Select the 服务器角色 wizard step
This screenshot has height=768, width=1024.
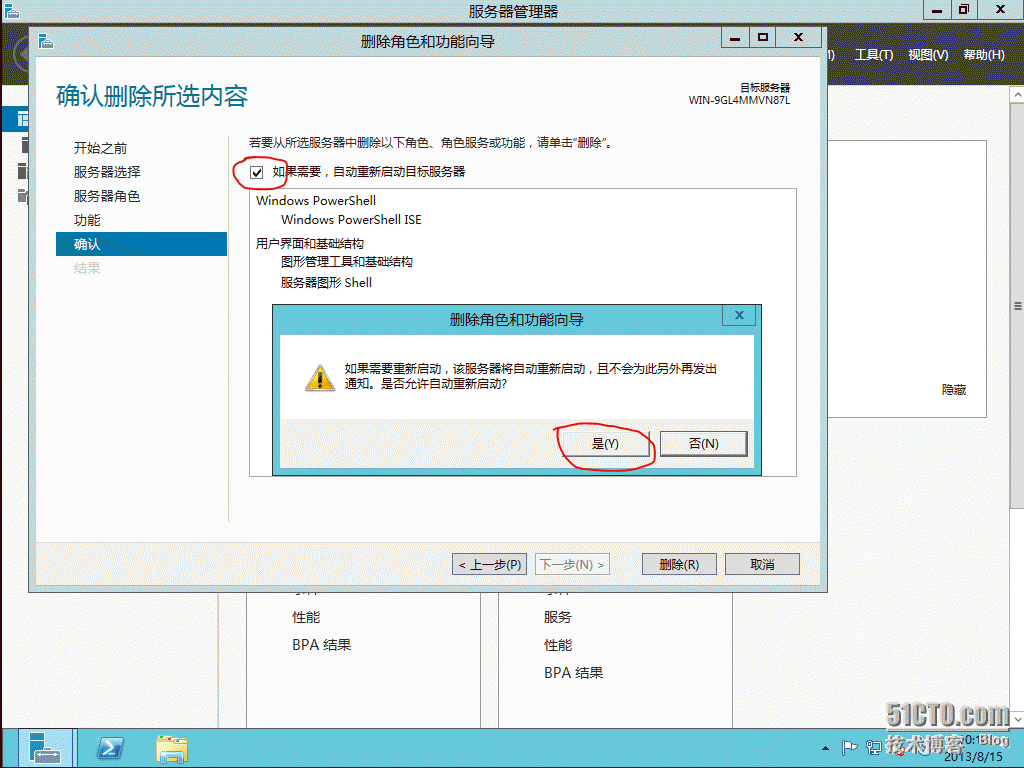pos(107,196)
